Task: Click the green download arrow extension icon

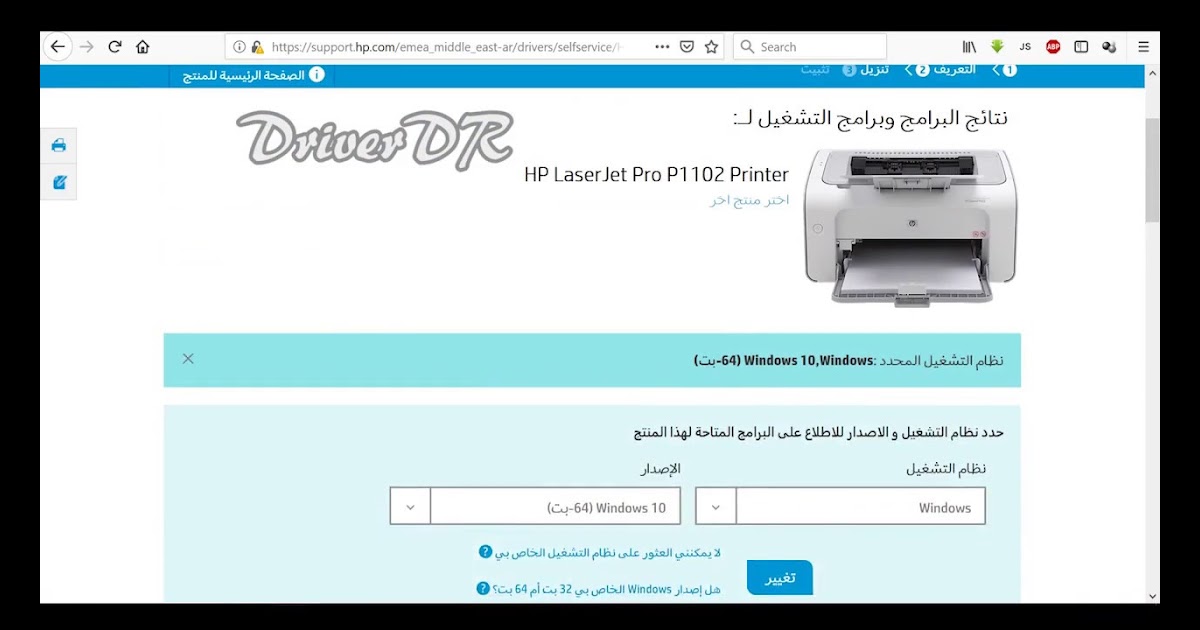Action: coord(997,47)
